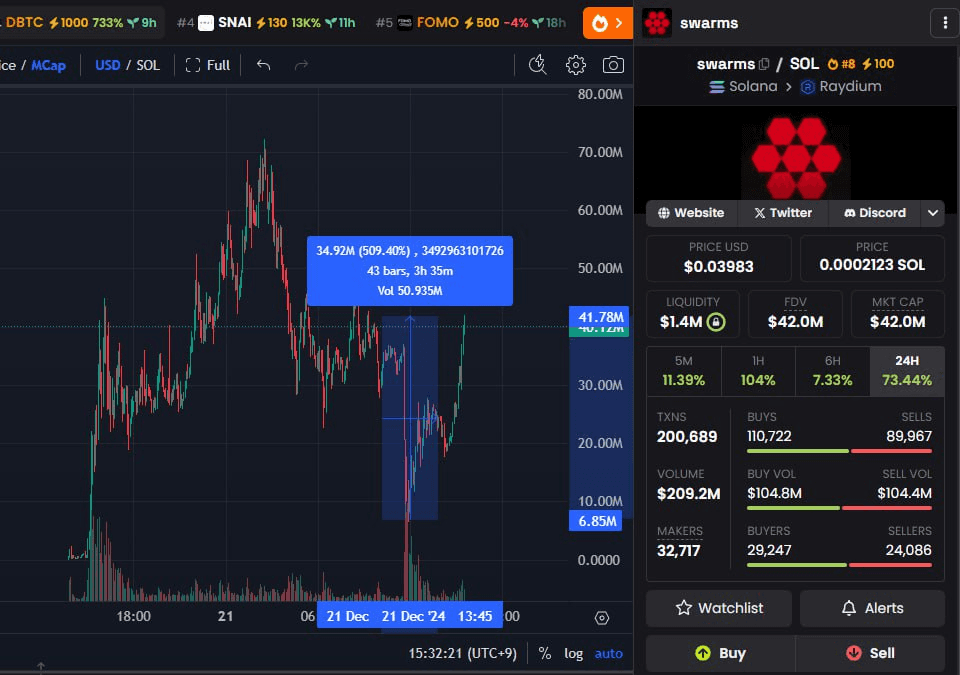
Task: Click the go-to-date target icon below the chart
Action: [602, 618]
